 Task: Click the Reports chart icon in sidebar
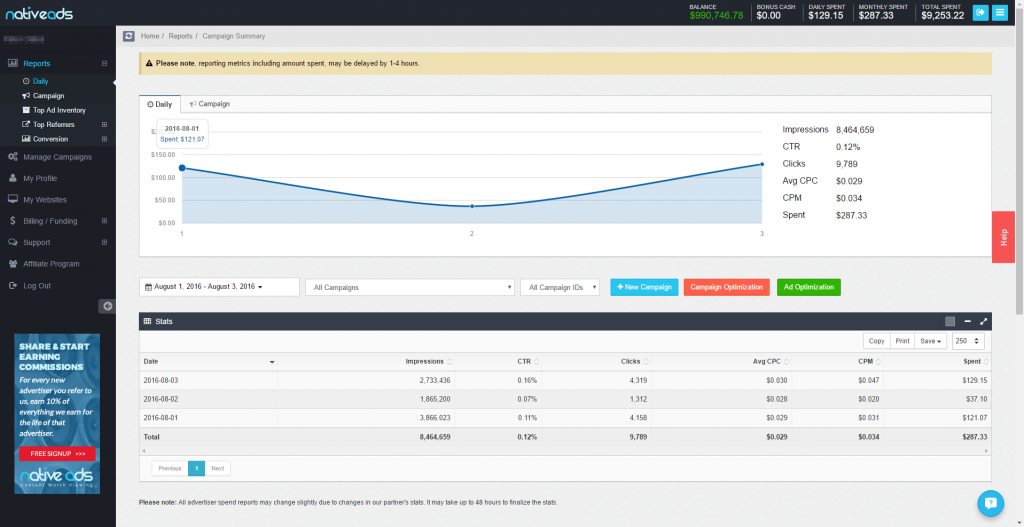pyautogui.click(x=12, y=63)
